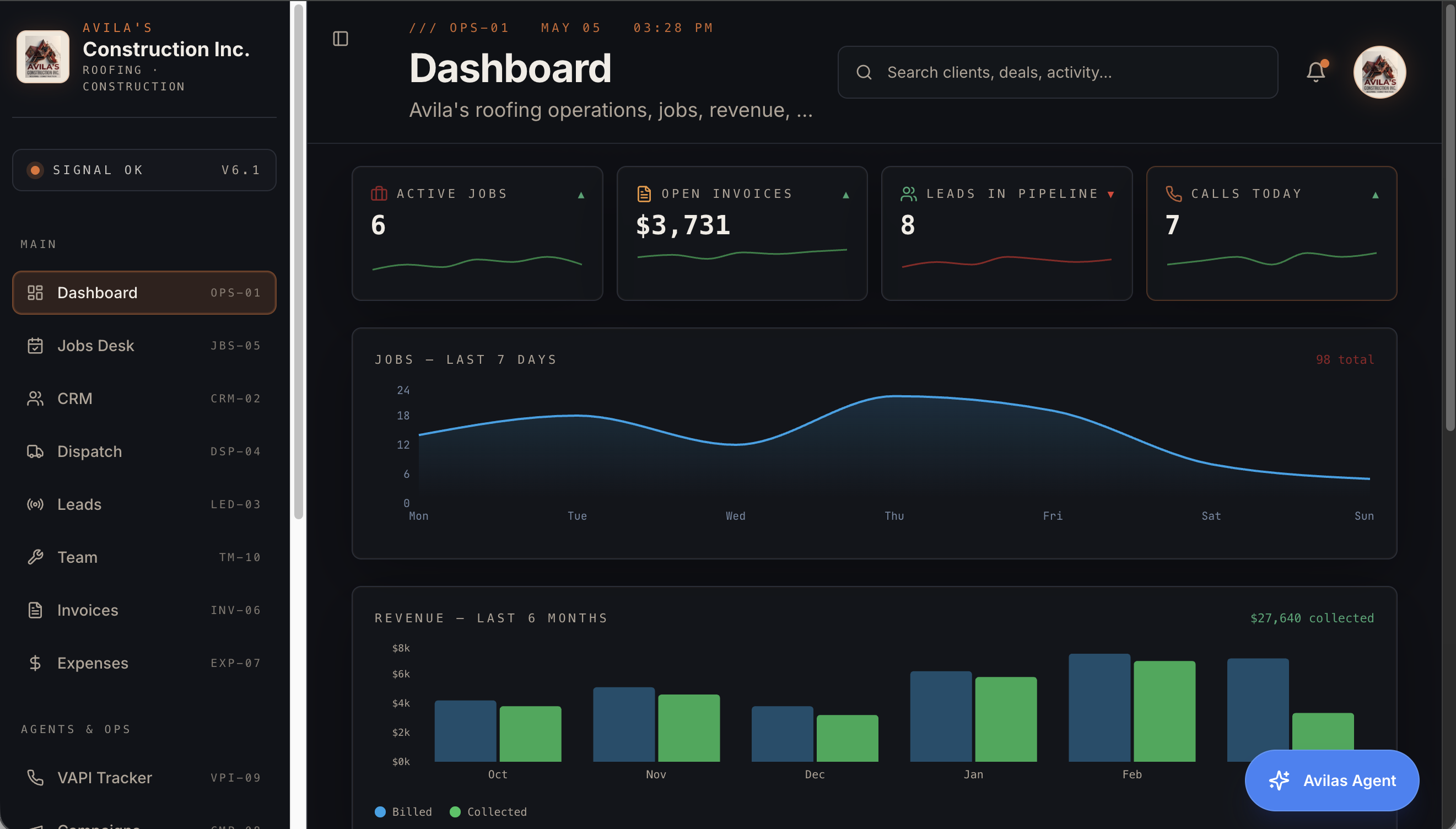The height and width of the screenshot is (829, 1456).
Task: Click the VAPI Tracker phone icon
Action: [x=35, y=778]
